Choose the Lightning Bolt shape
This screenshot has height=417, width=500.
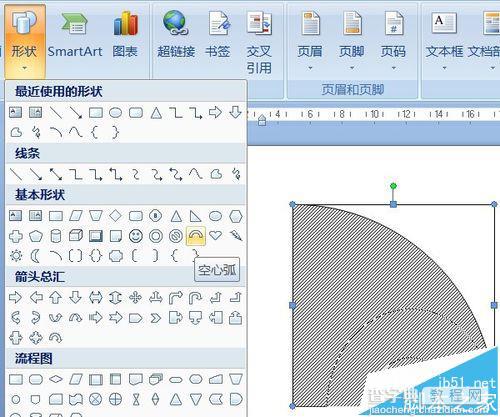[x=236, y=236]
